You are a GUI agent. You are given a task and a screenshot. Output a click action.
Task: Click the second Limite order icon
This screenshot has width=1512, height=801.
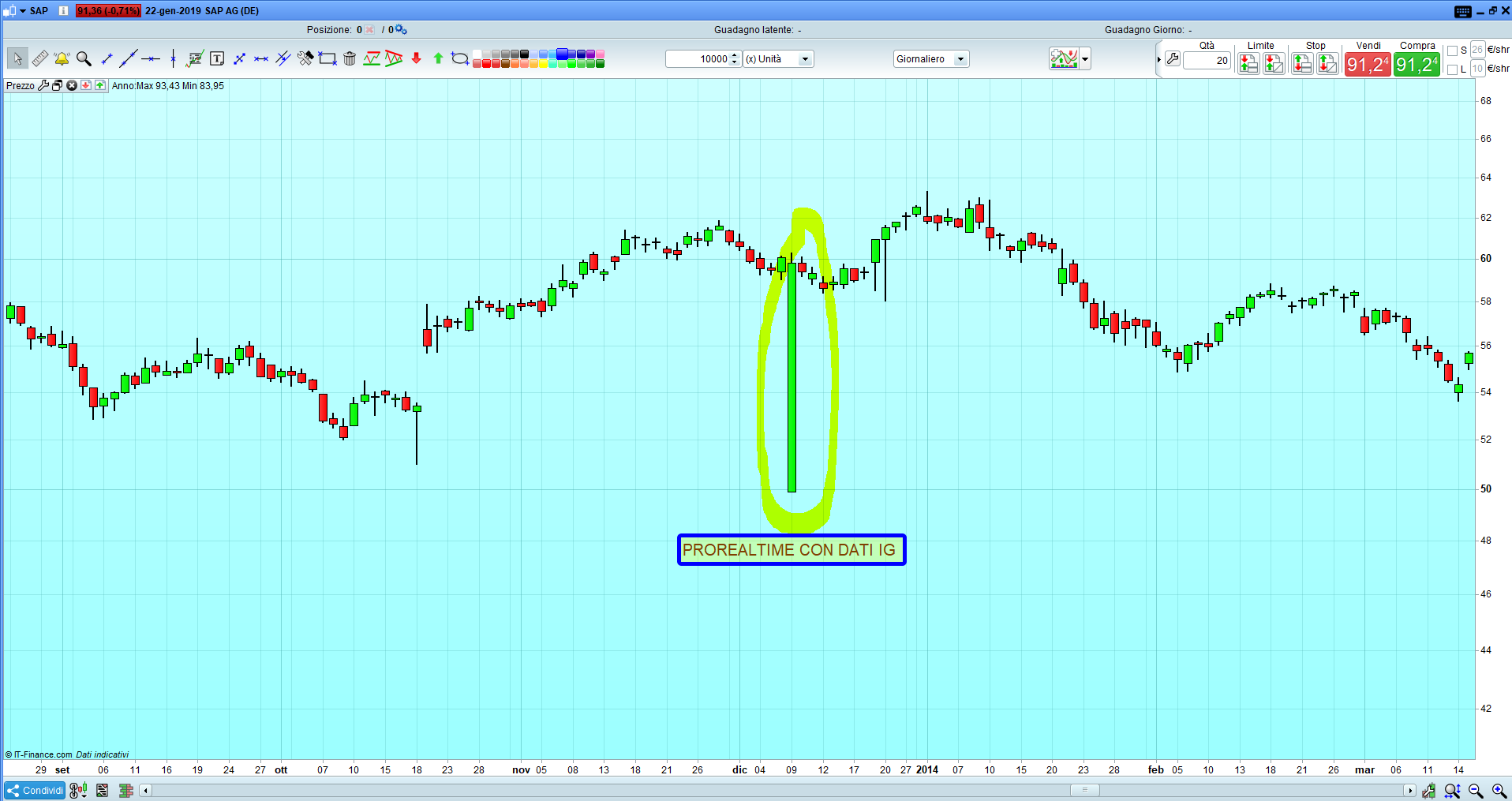1274,64
